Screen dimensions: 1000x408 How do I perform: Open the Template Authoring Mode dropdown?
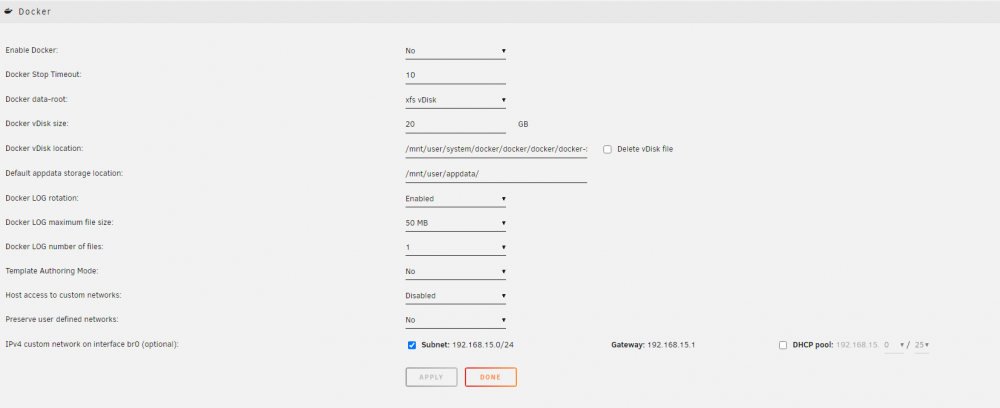[x=455, y=271]
